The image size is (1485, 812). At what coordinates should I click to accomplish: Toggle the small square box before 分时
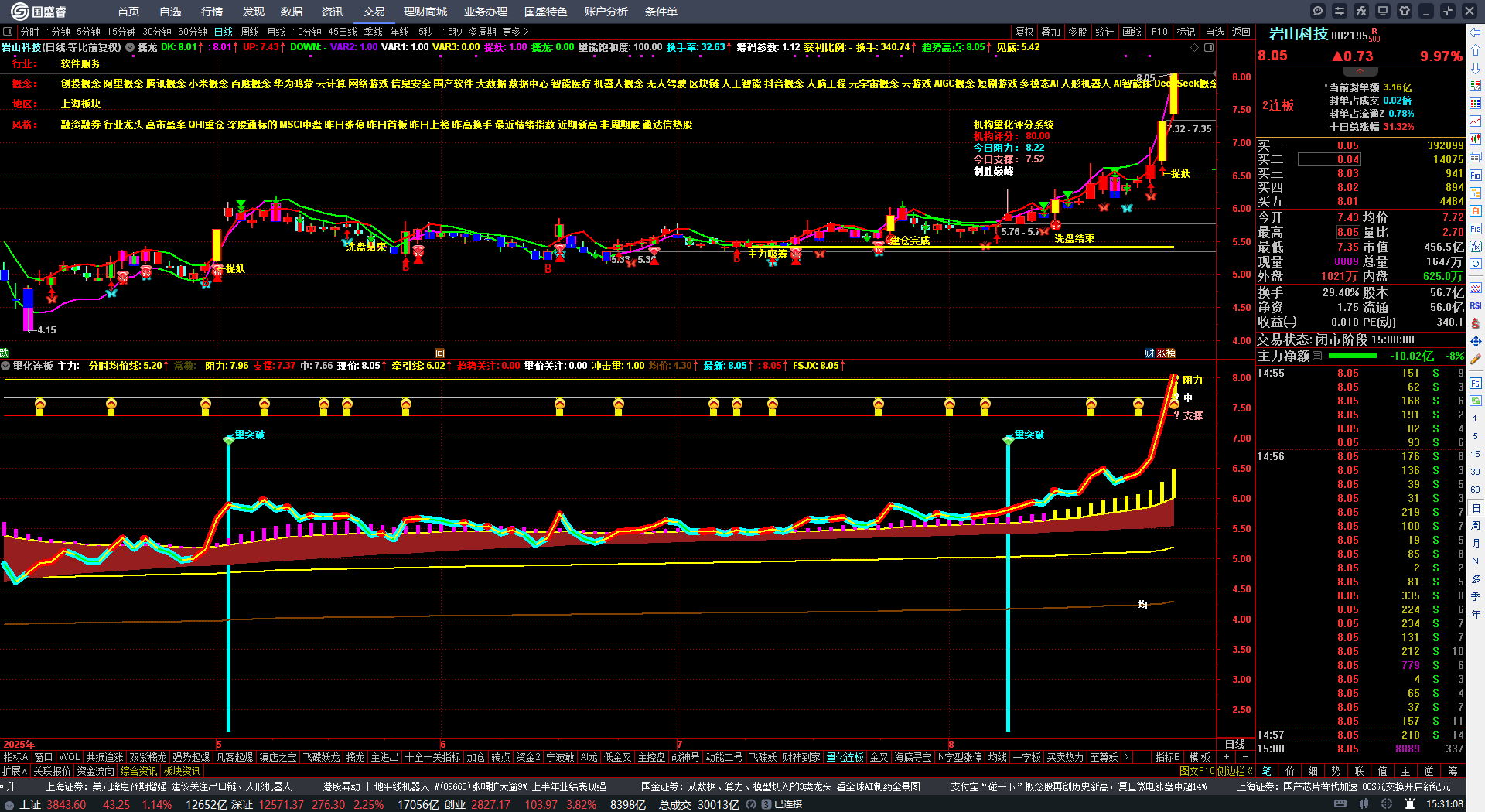pyautogui.click(x=8, y=32)
